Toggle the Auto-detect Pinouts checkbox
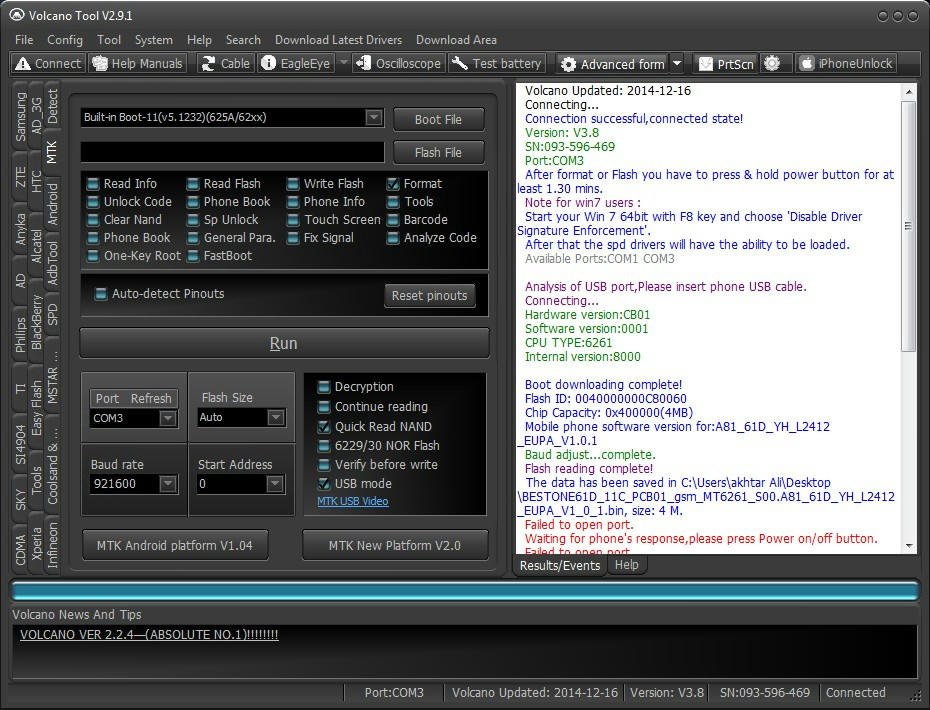930x710 pixels. [x=101, y=294]
